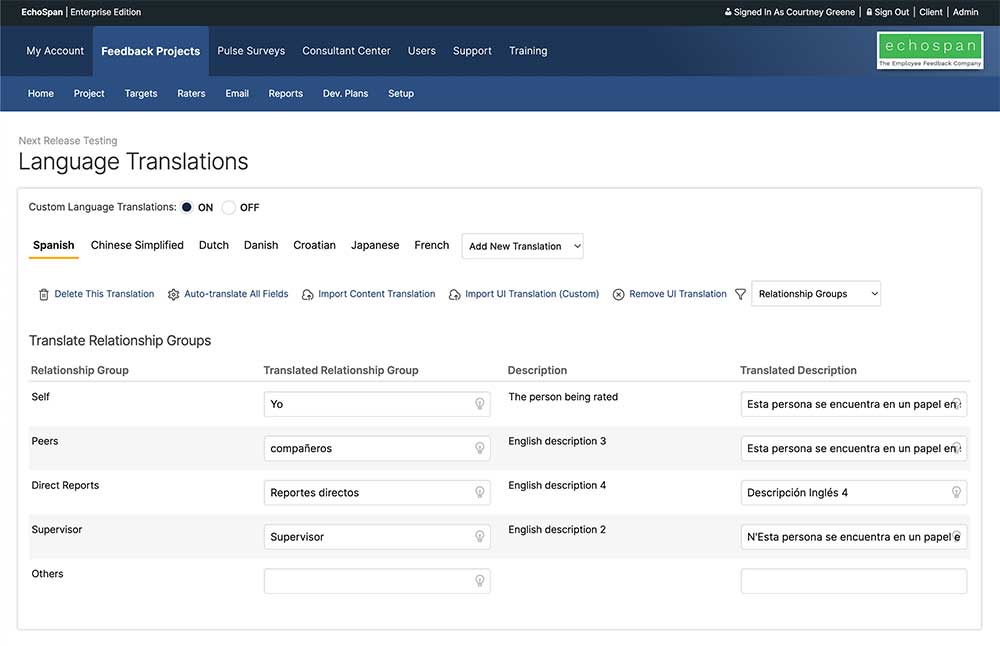Click the EchoSpan logo
Image resolution: width=1000 pixels, height=646 pixels.
point(930,51)
